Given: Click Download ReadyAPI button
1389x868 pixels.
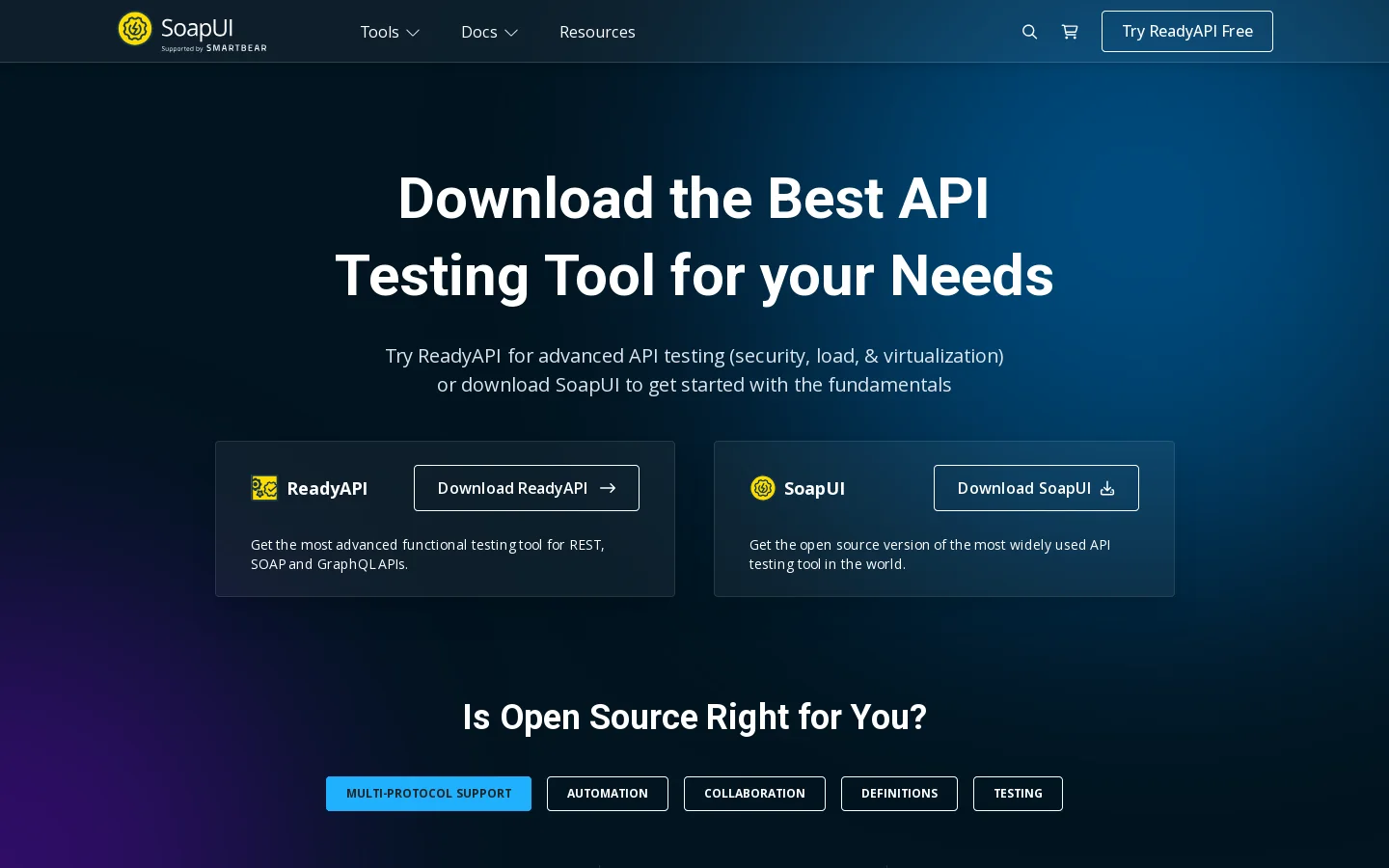Looking at the screenshot, I should tap(527, 488).
